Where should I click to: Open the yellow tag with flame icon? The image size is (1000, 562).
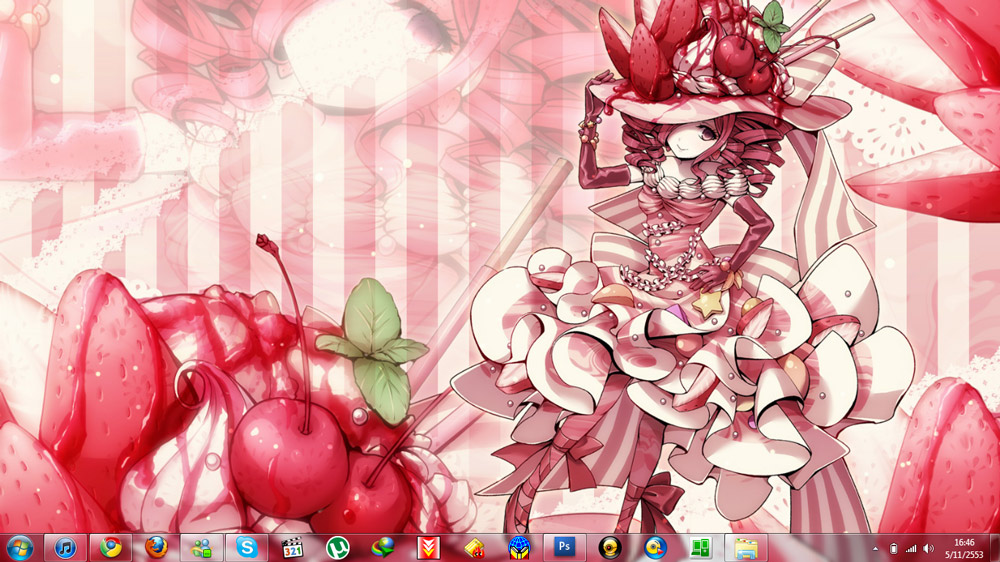click(474, 548)
